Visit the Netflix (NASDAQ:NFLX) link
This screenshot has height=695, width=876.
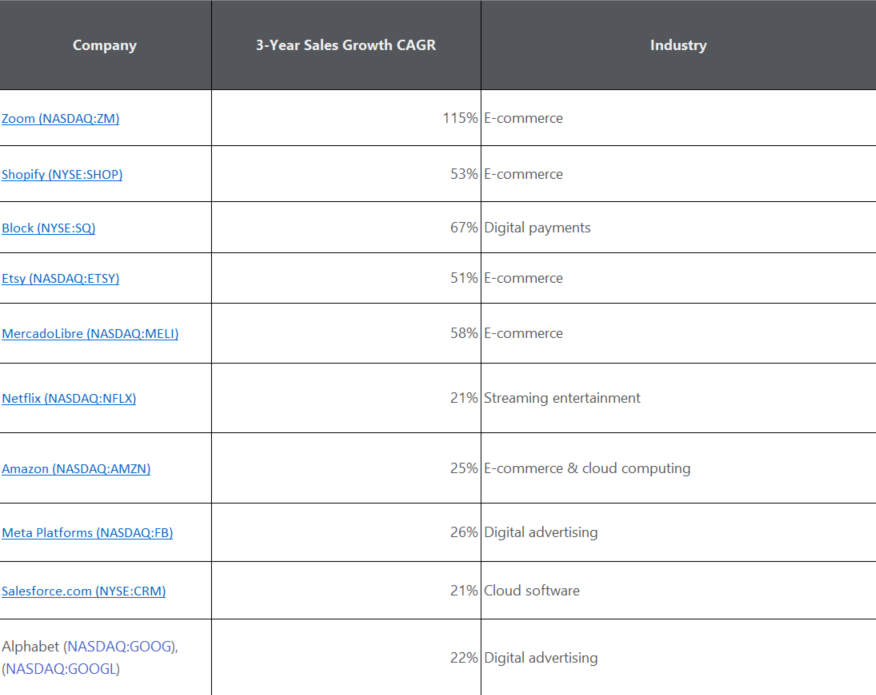(x=69, y=398)
